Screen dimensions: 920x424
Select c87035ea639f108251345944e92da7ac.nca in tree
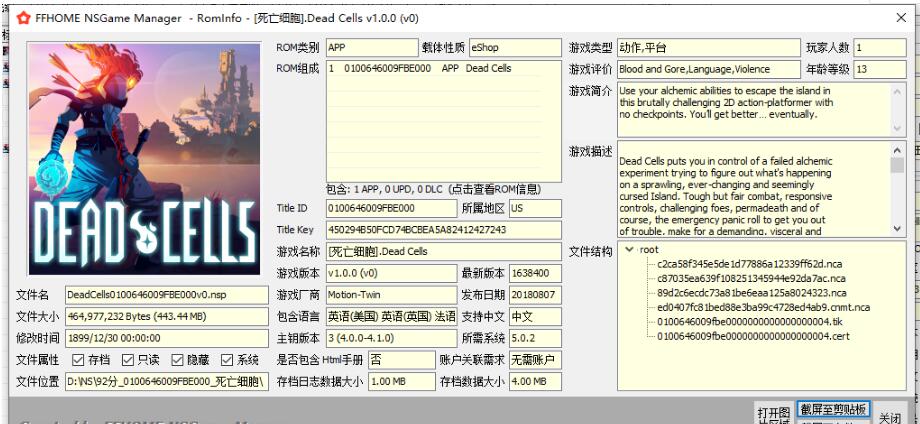(752, 279)
